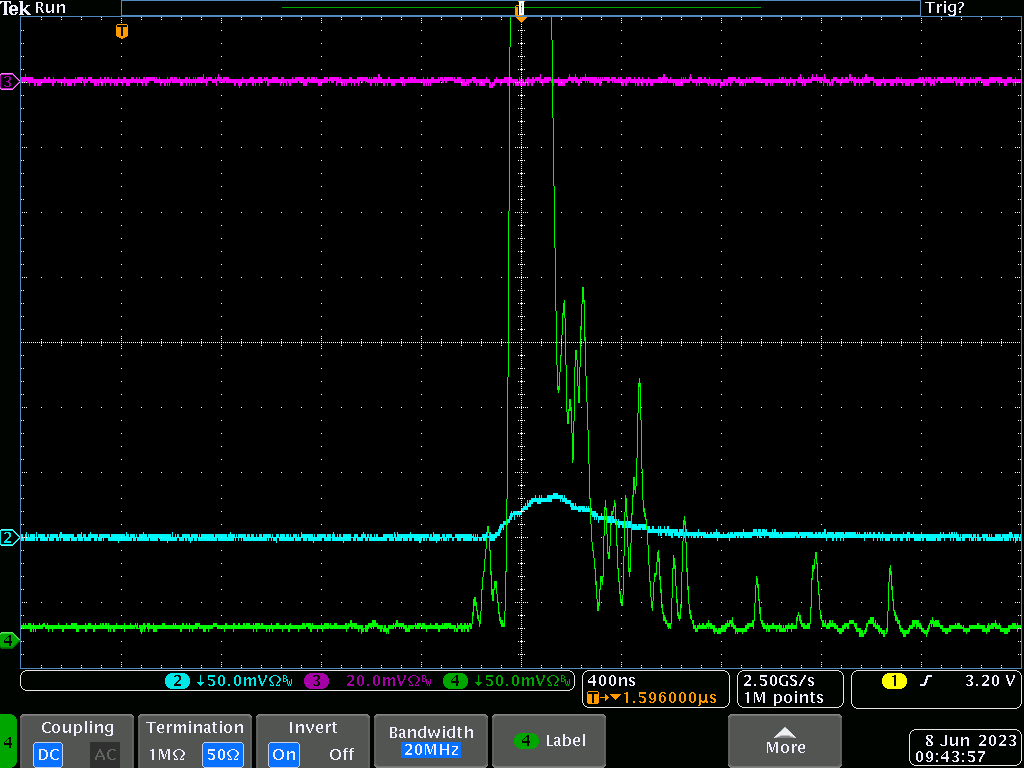
Task: Select the channel 4 green ground marker
Action: point(8,639)
